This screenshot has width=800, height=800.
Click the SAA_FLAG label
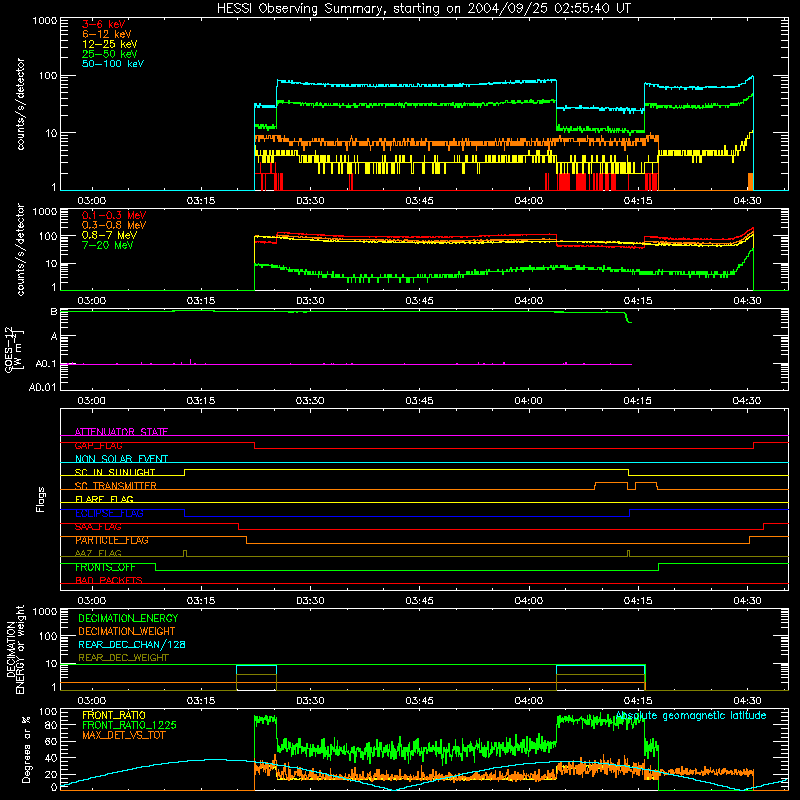pos(98,527)
